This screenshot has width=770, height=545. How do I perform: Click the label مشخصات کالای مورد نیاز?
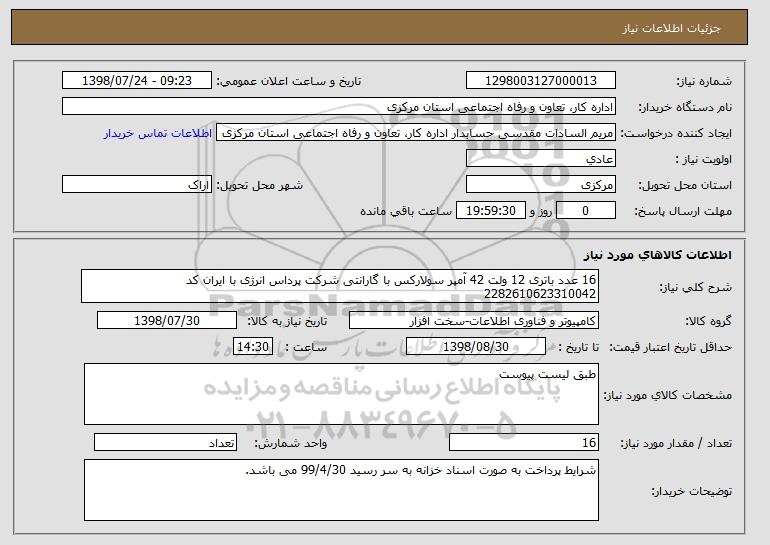click(667, 395)
